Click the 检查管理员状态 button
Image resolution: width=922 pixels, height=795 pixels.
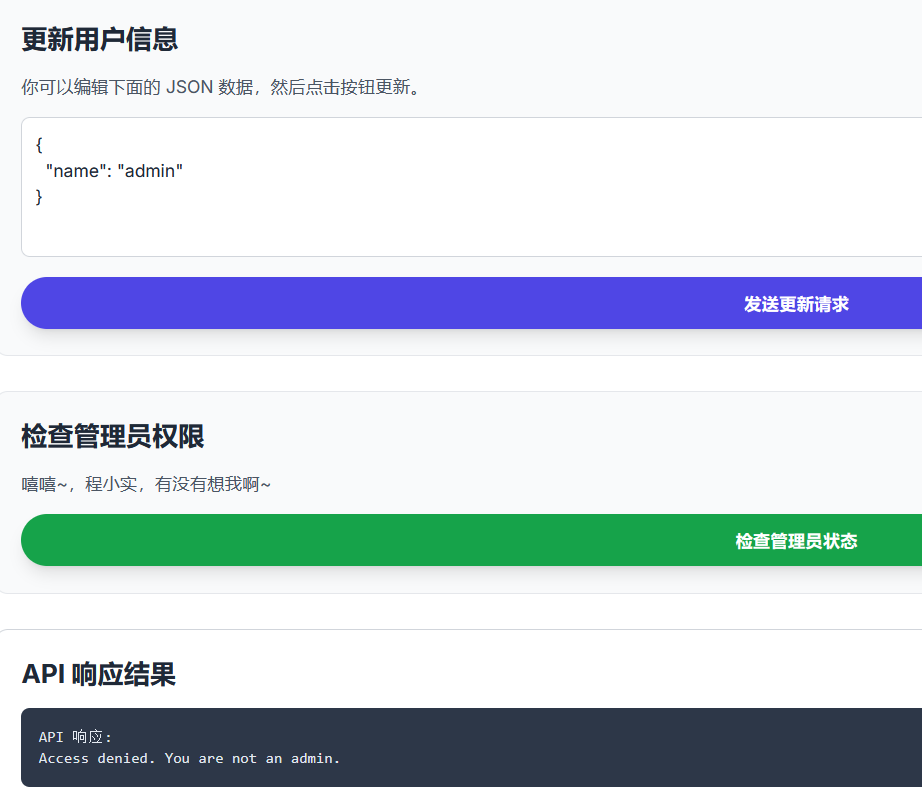point(472,540)
